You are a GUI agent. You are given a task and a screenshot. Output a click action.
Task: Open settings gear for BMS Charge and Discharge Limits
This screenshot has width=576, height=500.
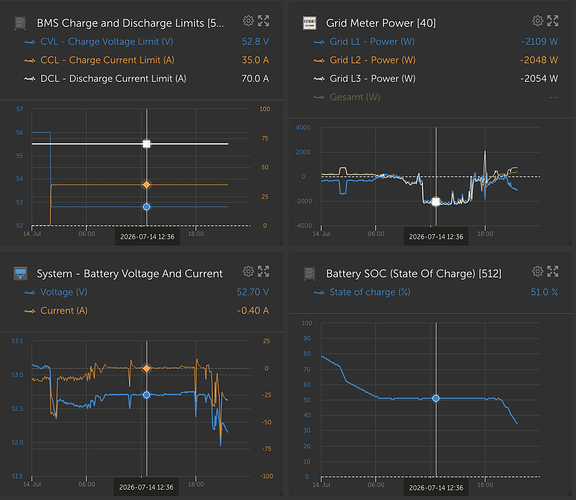248,21
